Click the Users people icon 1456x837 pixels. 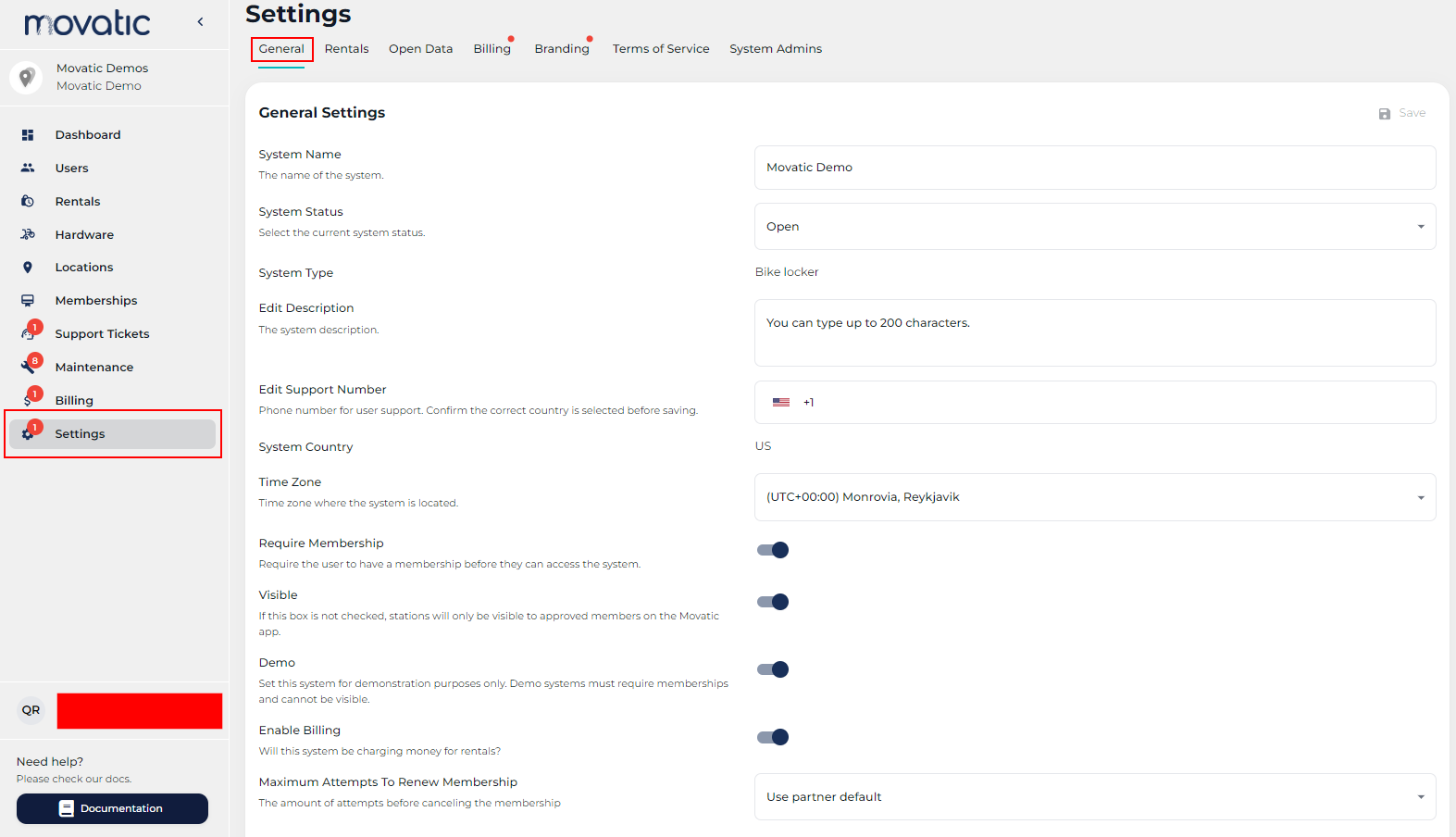[x=28, y=169]
